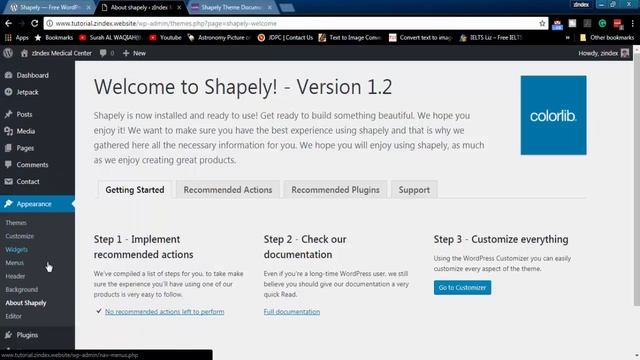Image resolution: width=640 pixels, height=360 pixels.
Task: Click No recommended actions left link
Action: click(164, 311)
